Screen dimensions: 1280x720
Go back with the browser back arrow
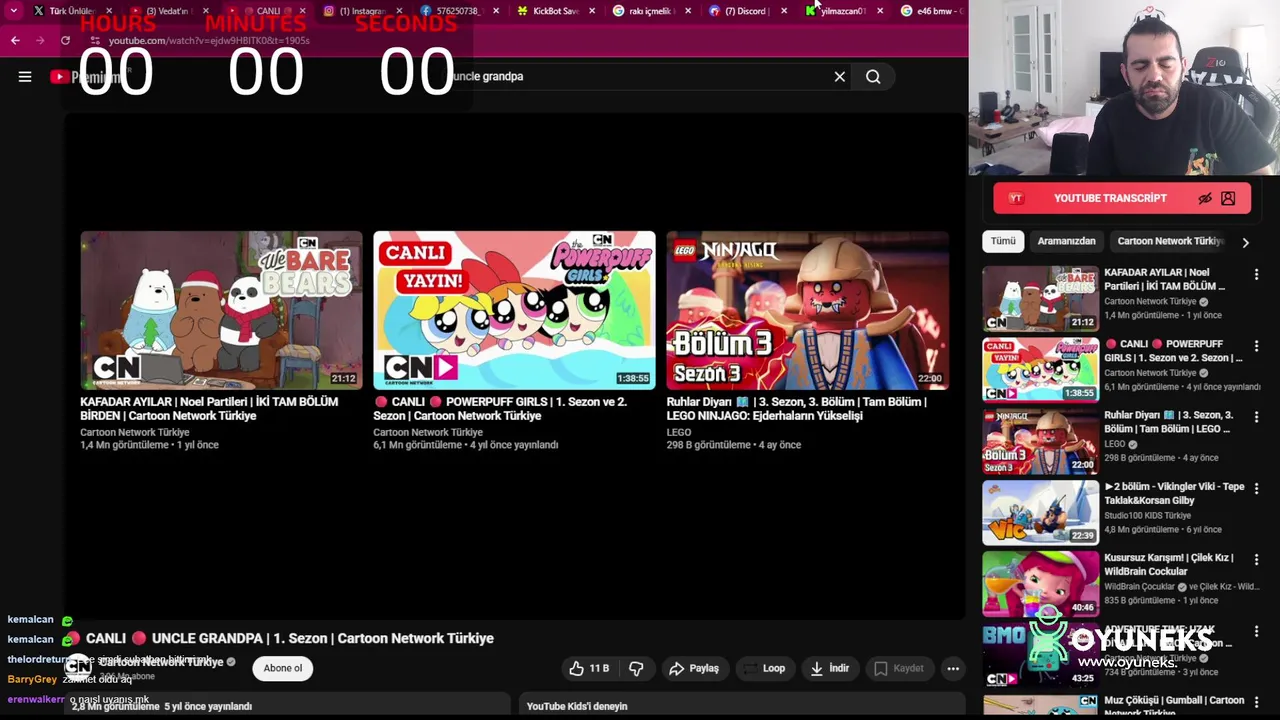point(15,40)
